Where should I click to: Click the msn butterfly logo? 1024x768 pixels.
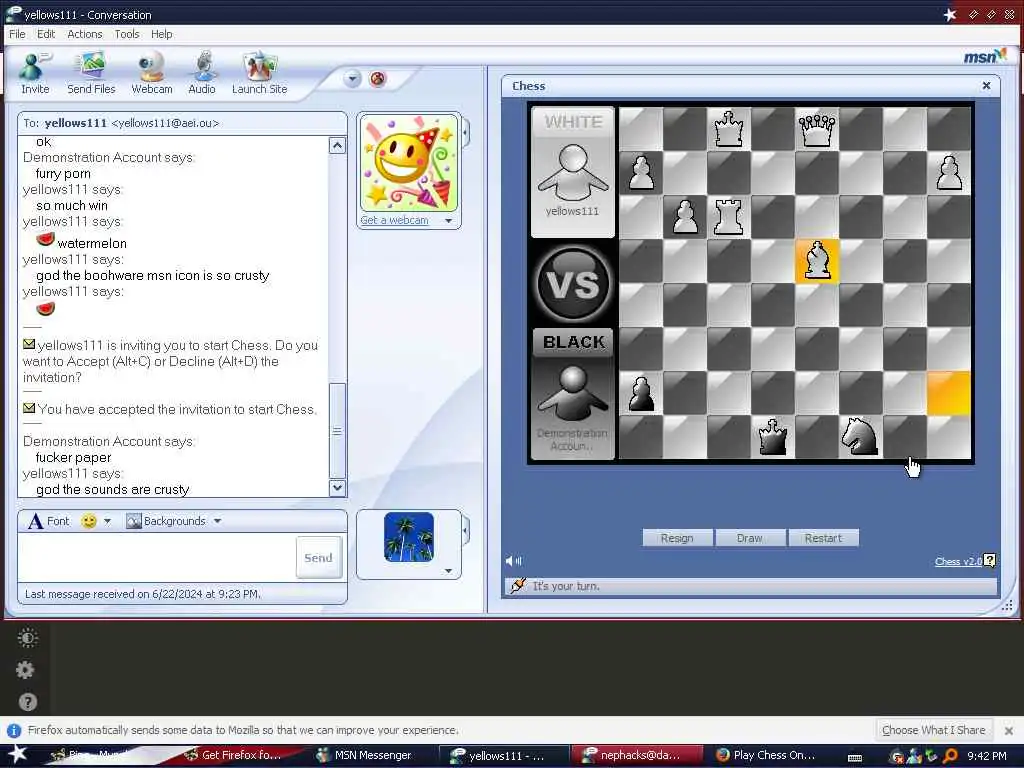coord(985,57)
